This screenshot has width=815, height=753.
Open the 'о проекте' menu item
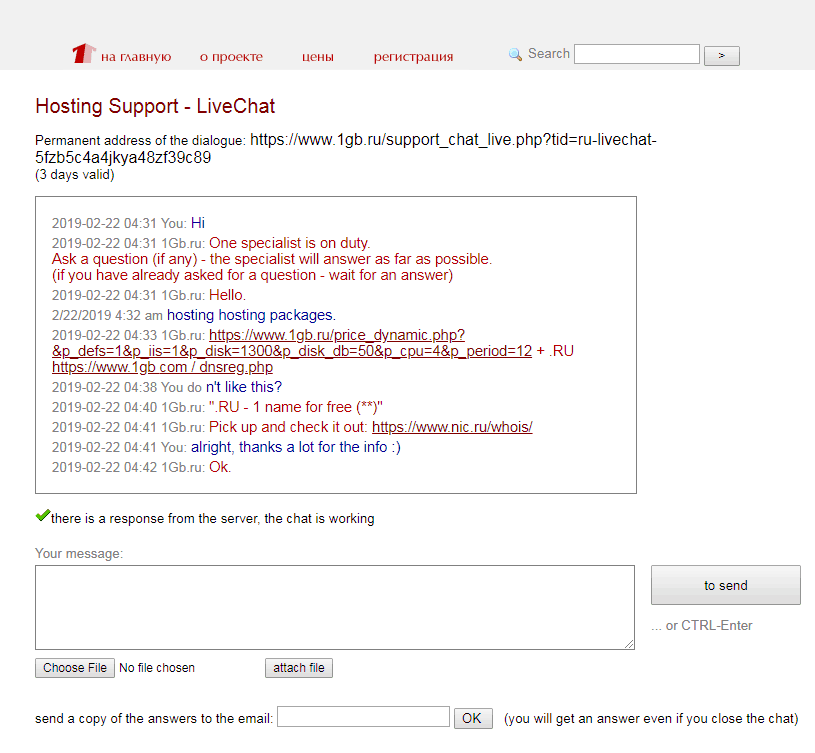pos(231,57)
